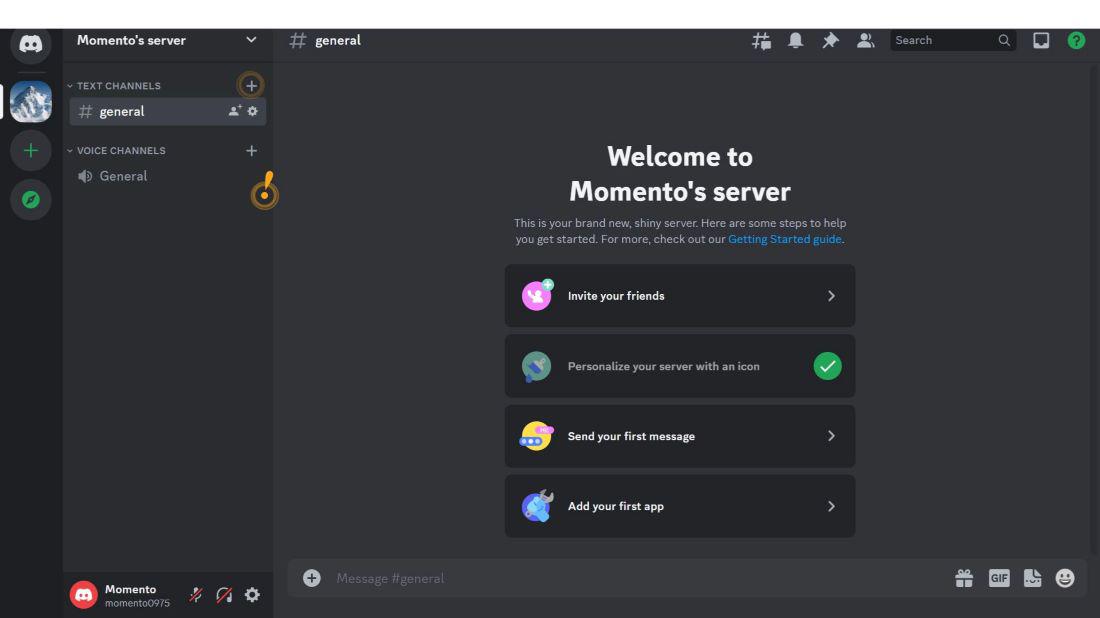This screenshot has height=618, width=1100.
Task: Toggle microphone mute
Action: click(x=196, y=595)
